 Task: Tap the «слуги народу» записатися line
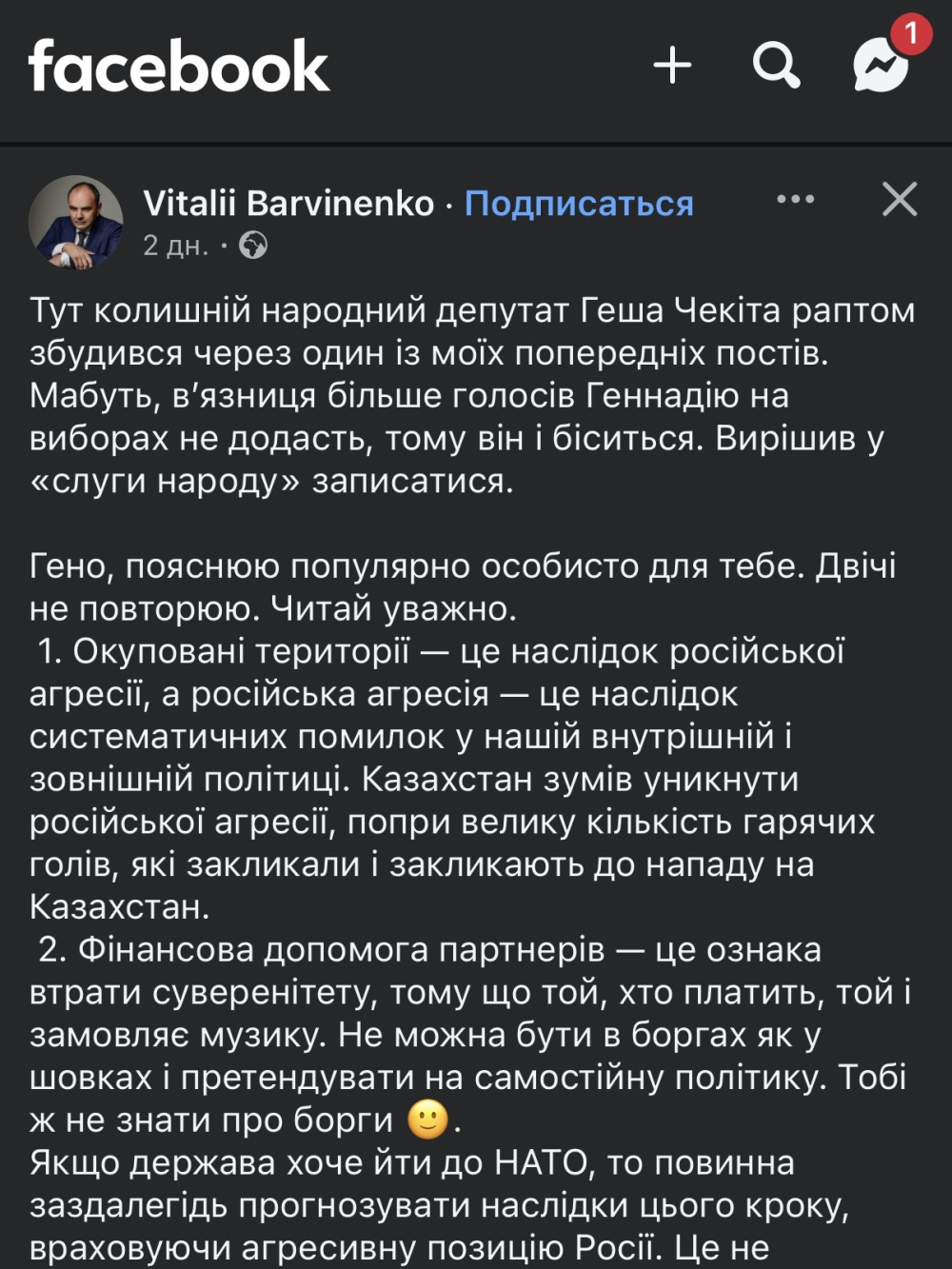pyautogui.click(x=271, y=481)
